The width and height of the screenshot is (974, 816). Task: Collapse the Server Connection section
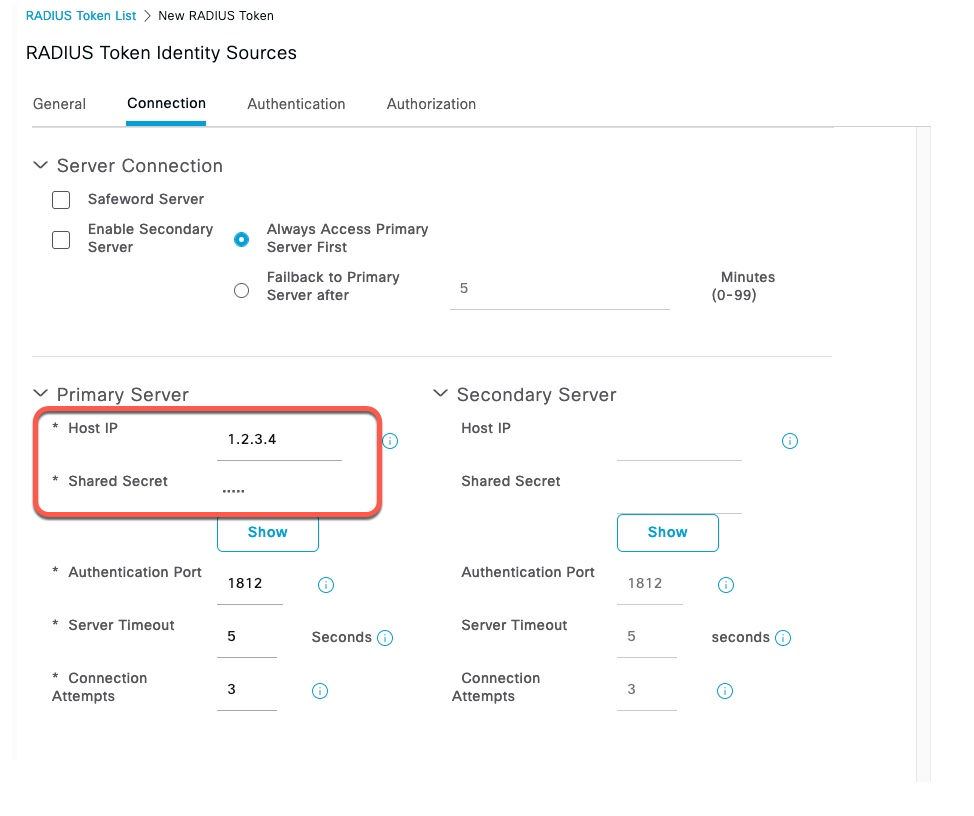[x=40, y=165]
